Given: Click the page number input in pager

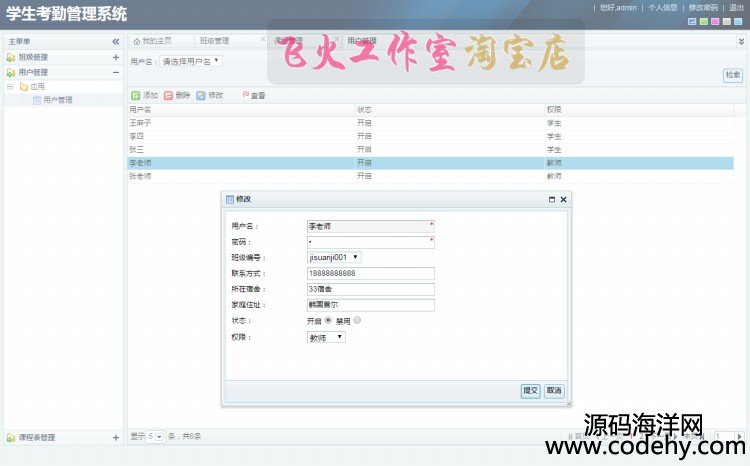Looking at the screenshot, I should tap(725, 436).
